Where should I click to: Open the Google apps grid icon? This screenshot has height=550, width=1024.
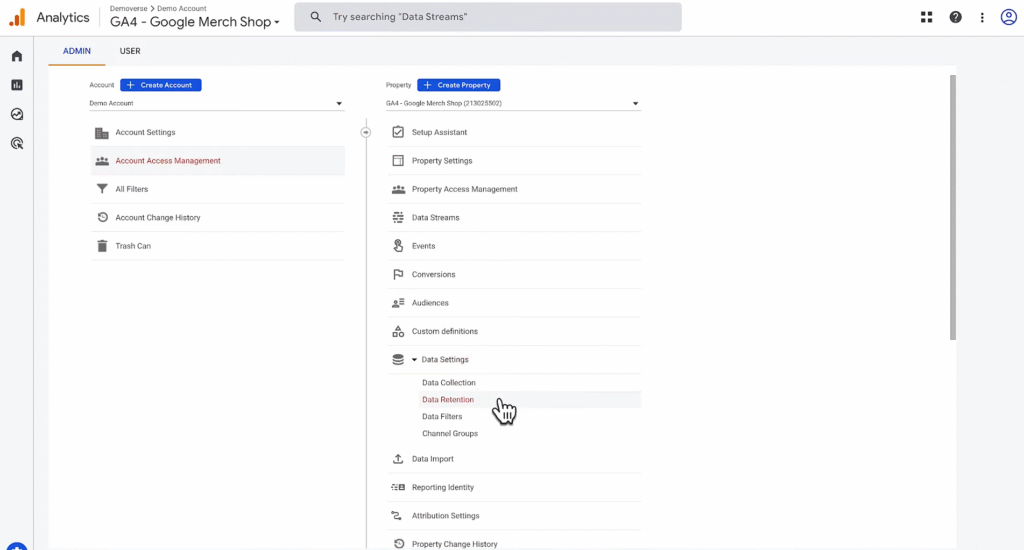point(926,17)
